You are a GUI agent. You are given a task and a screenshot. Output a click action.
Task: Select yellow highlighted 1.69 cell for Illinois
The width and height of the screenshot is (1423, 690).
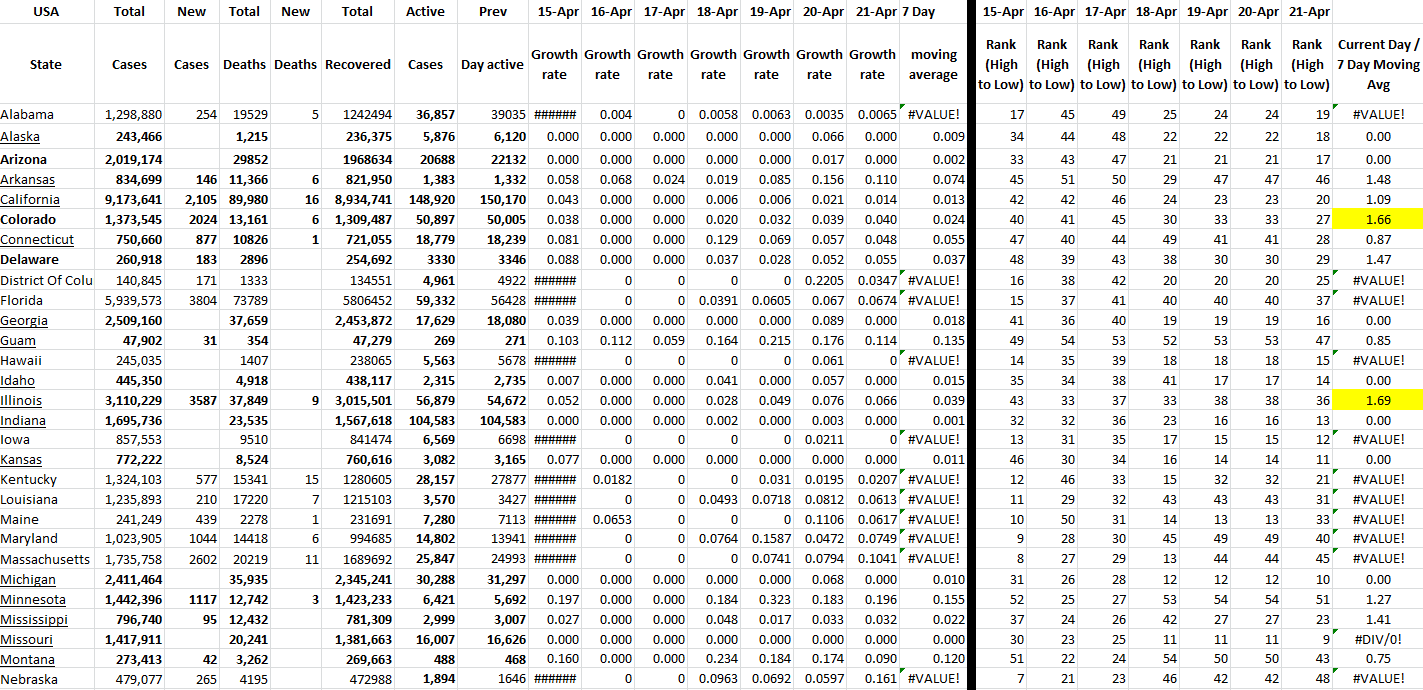coord(1378,400)
